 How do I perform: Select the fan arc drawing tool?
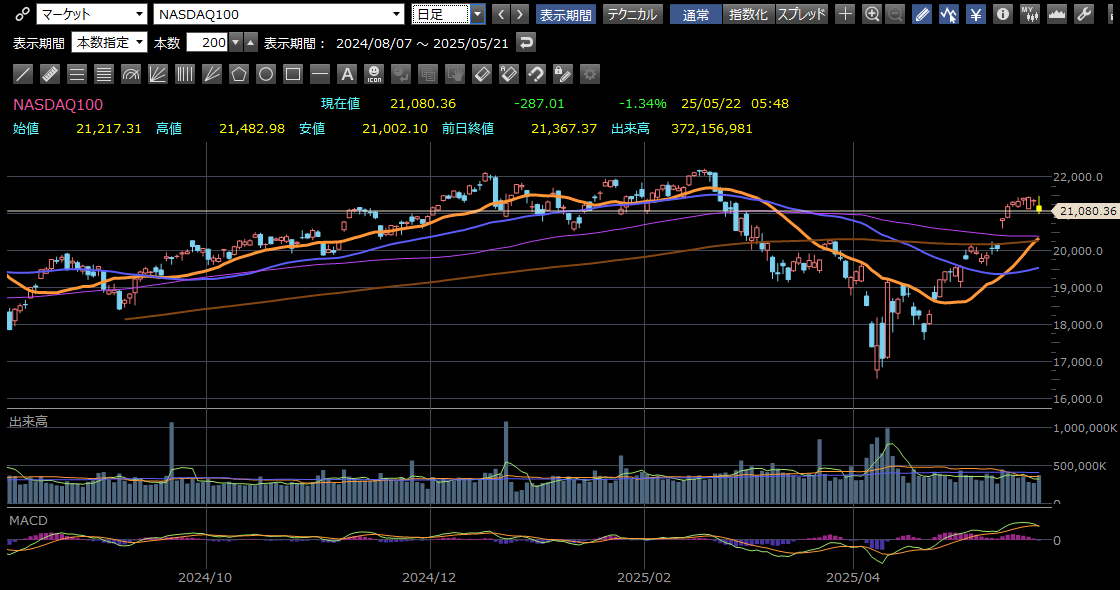coord(131,74)
